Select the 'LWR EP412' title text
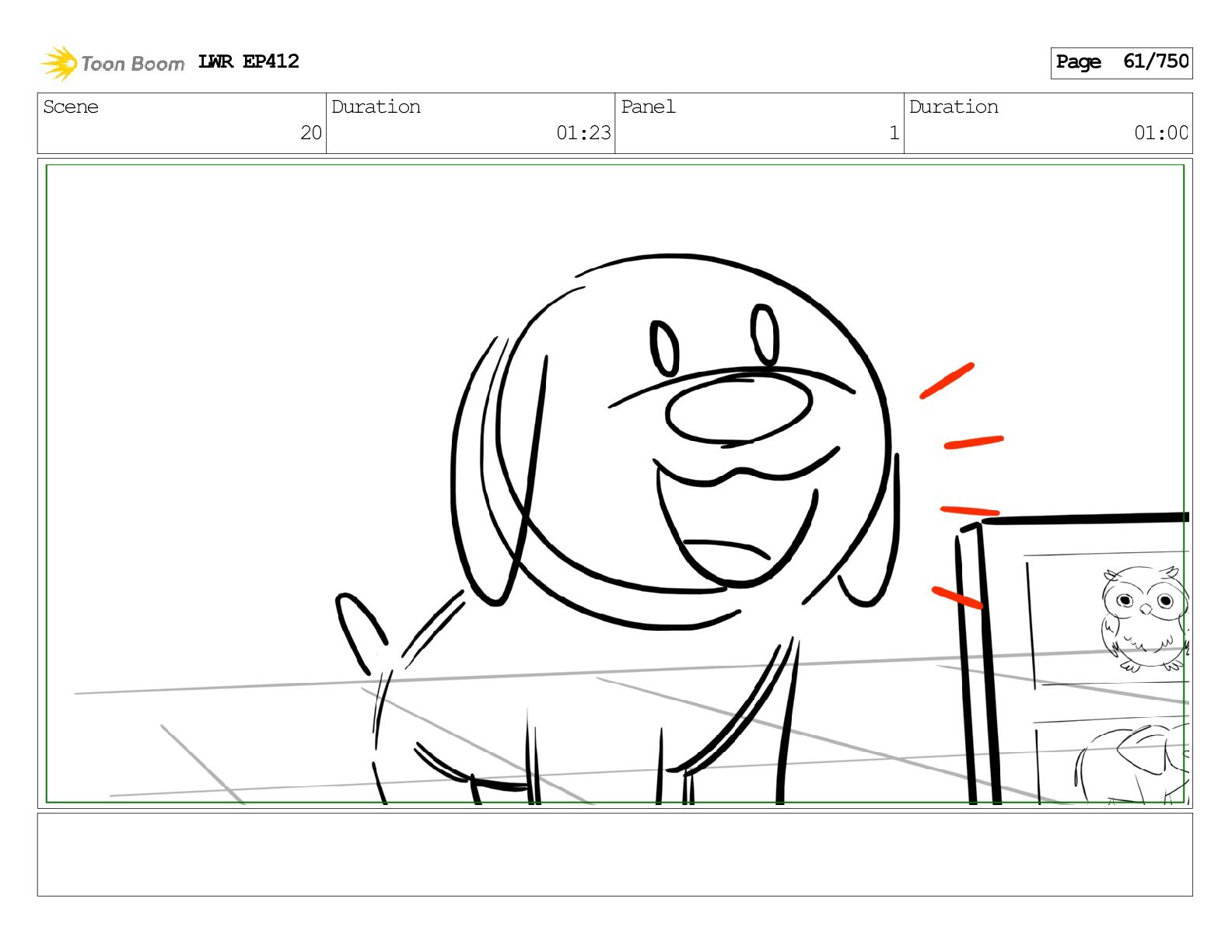 tap(248, 61)
